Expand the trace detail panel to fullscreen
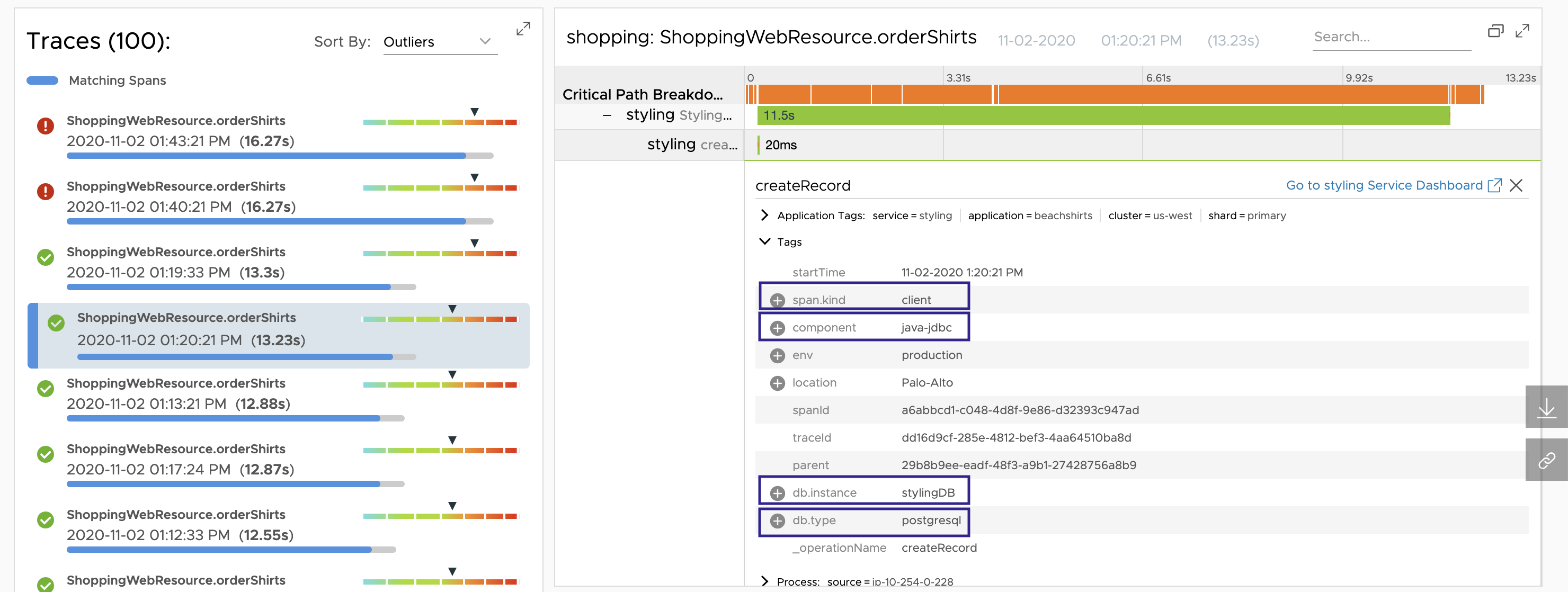The width and height of the screenshot is (1568, 592). tap(1522, 30)
